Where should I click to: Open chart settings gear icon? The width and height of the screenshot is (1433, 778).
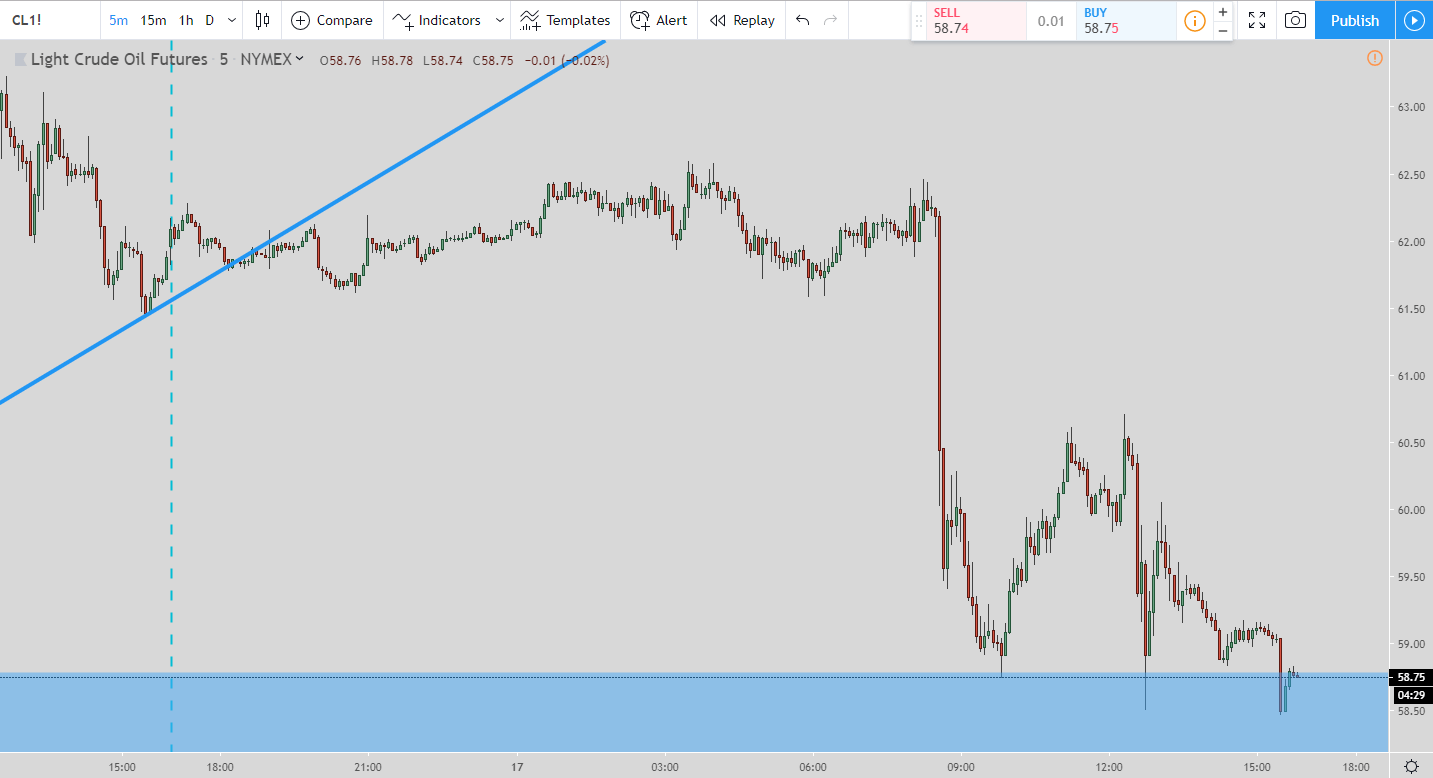click(x=1411, y=766)
